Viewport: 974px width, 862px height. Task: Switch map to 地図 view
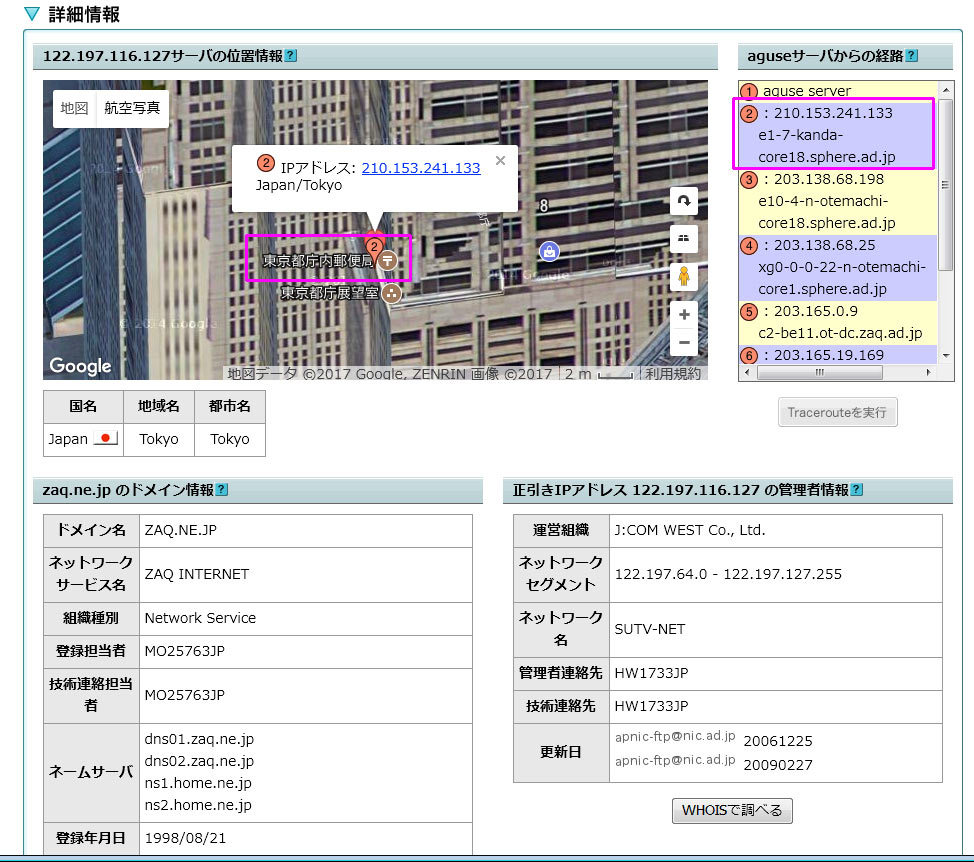75,109
